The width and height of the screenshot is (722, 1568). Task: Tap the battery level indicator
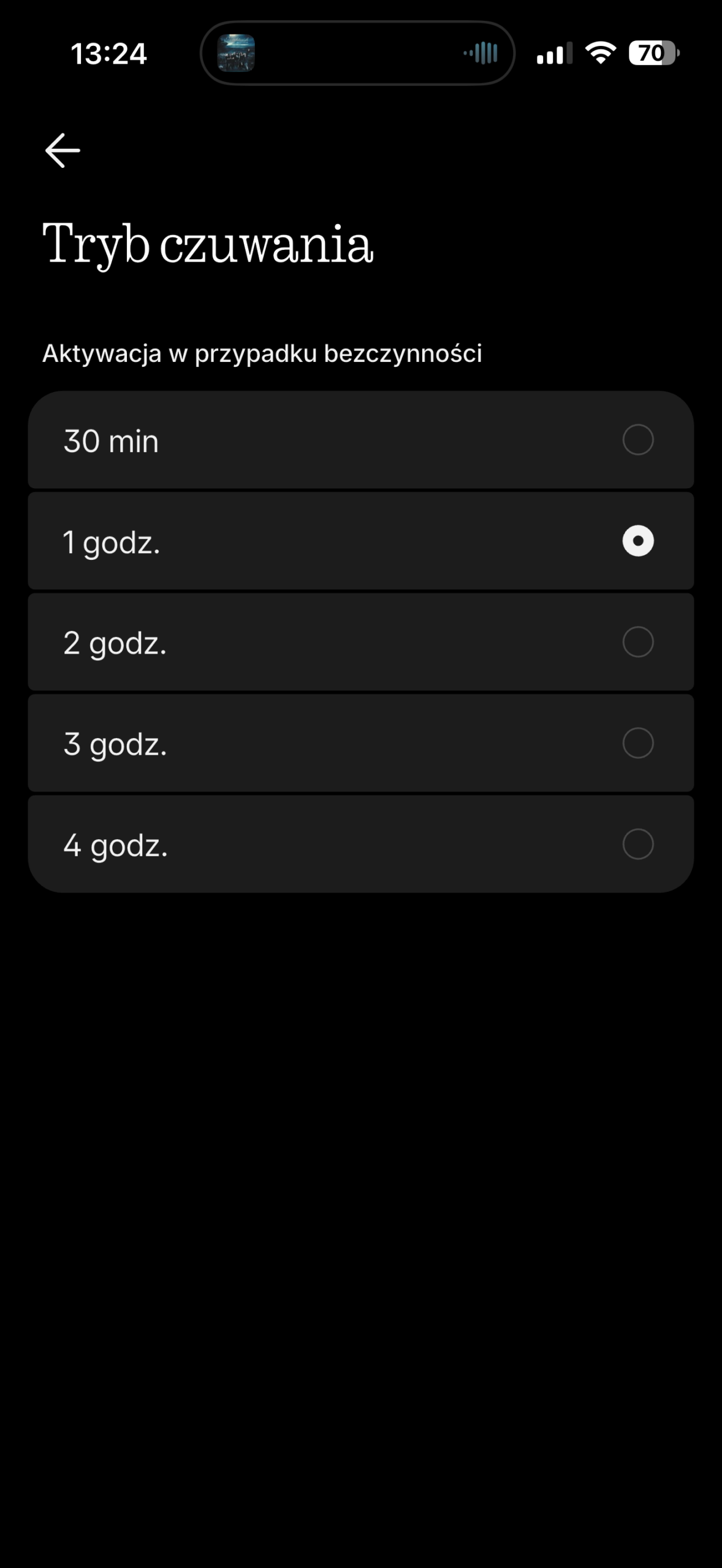(653, 53)
